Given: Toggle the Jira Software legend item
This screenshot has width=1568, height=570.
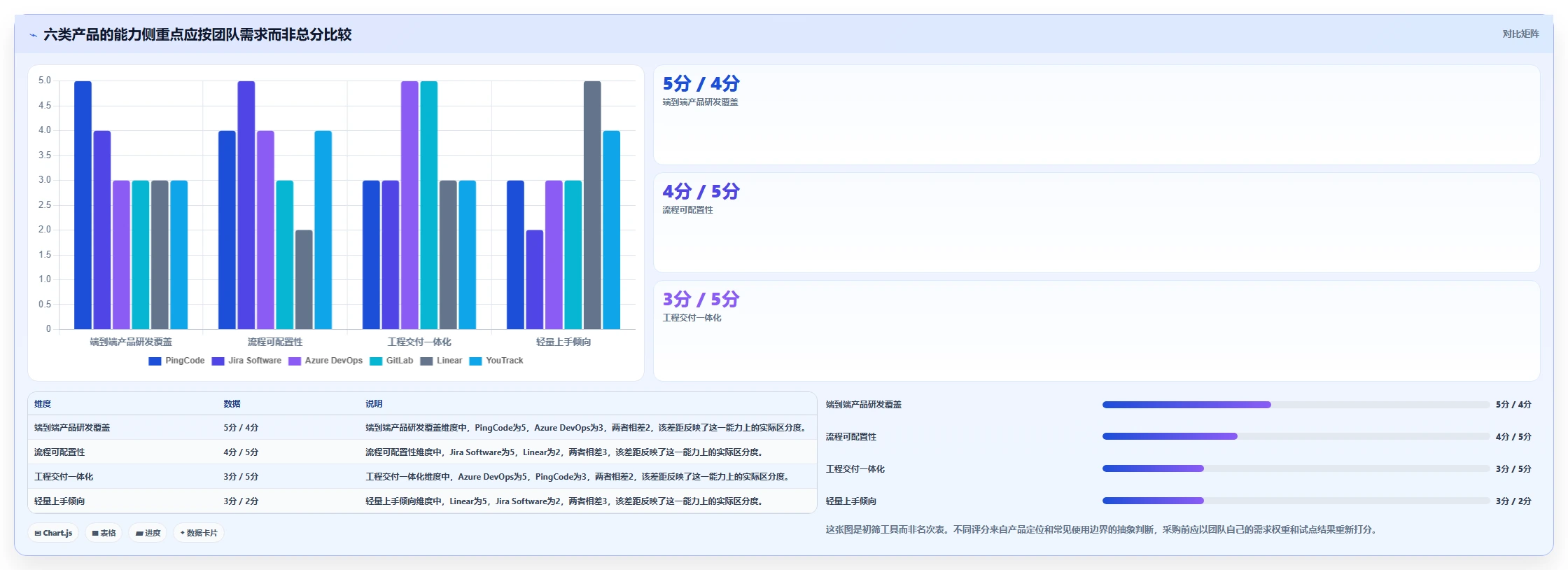Looking at the screenshot, I should pos(246,361).
